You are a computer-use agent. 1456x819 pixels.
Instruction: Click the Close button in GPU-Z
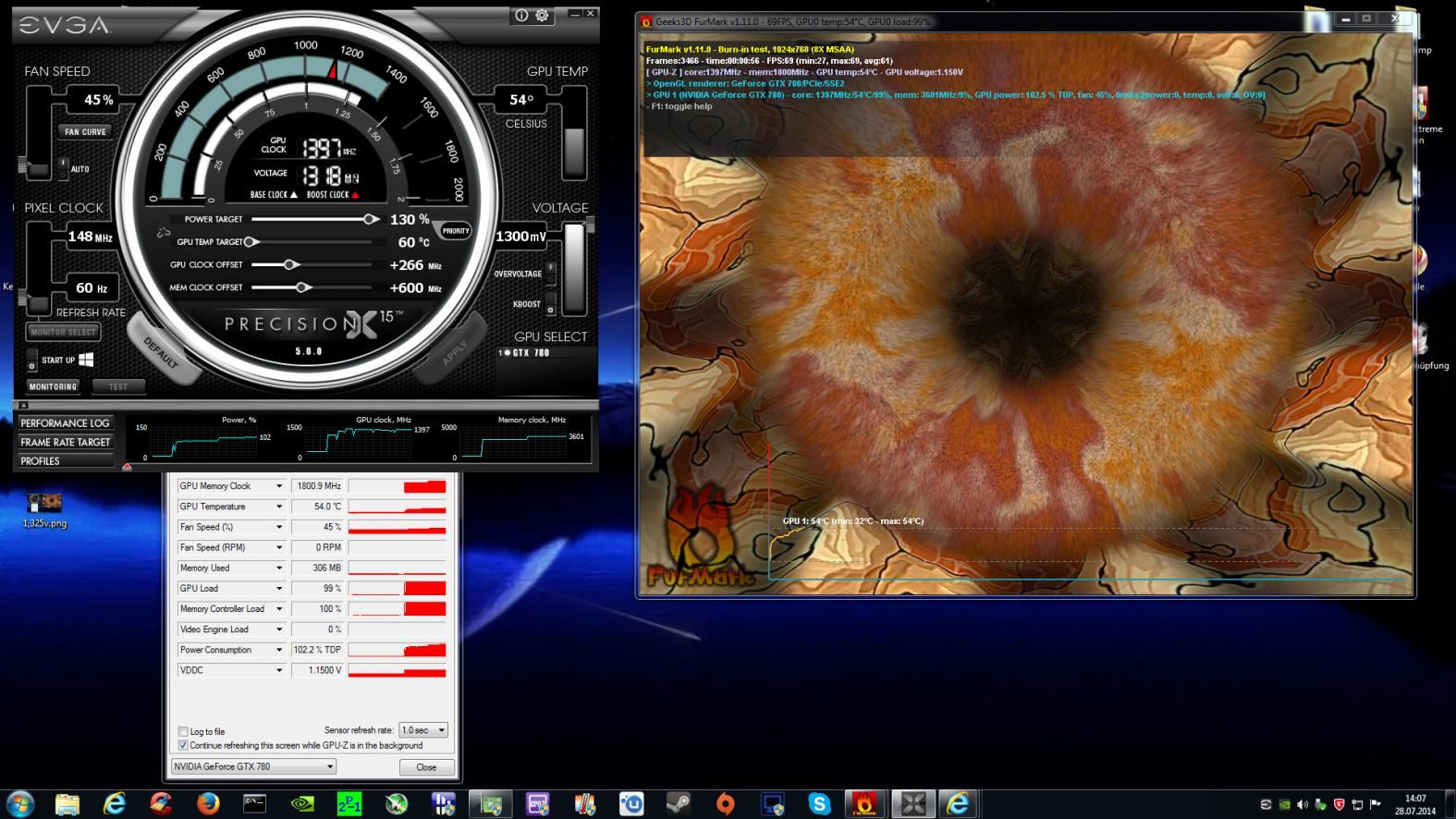pos(426,767)
